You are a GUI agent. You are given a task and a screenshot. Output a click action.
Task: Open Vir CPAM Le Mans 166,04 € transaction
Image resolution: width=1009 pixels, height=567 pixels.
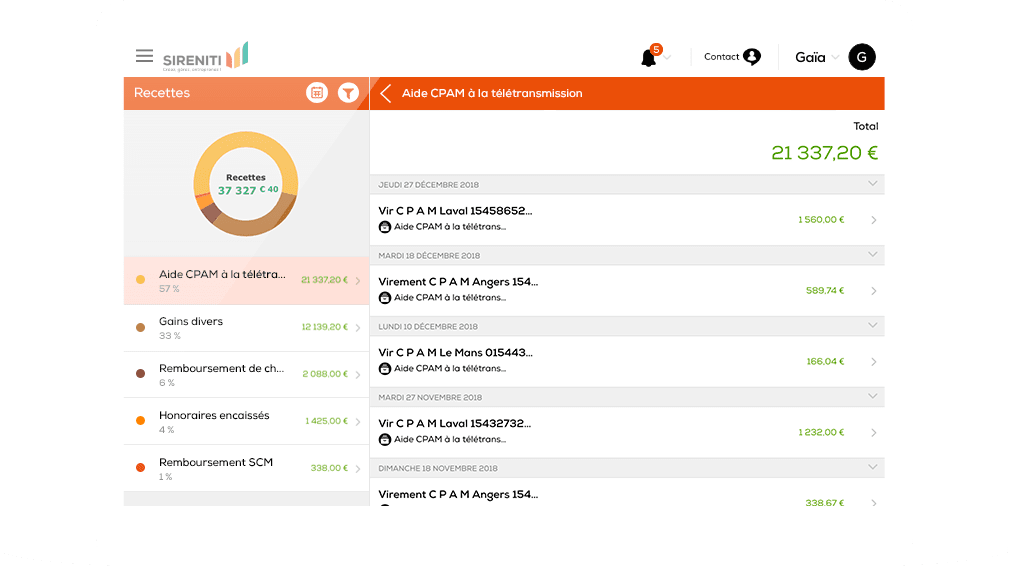point(627,361)
